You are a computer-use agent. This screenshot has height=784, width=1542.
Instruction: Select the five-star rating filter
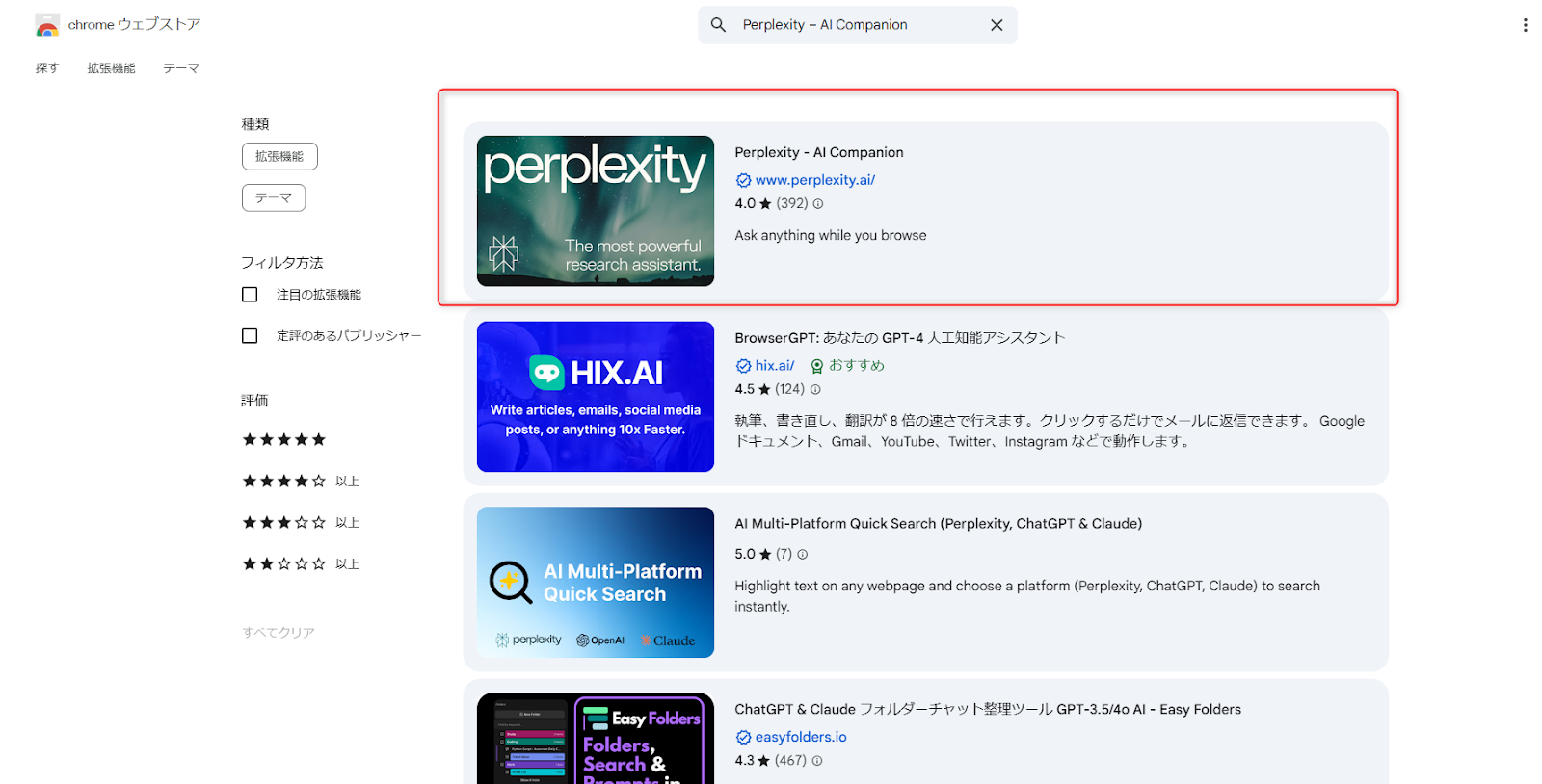284,440
